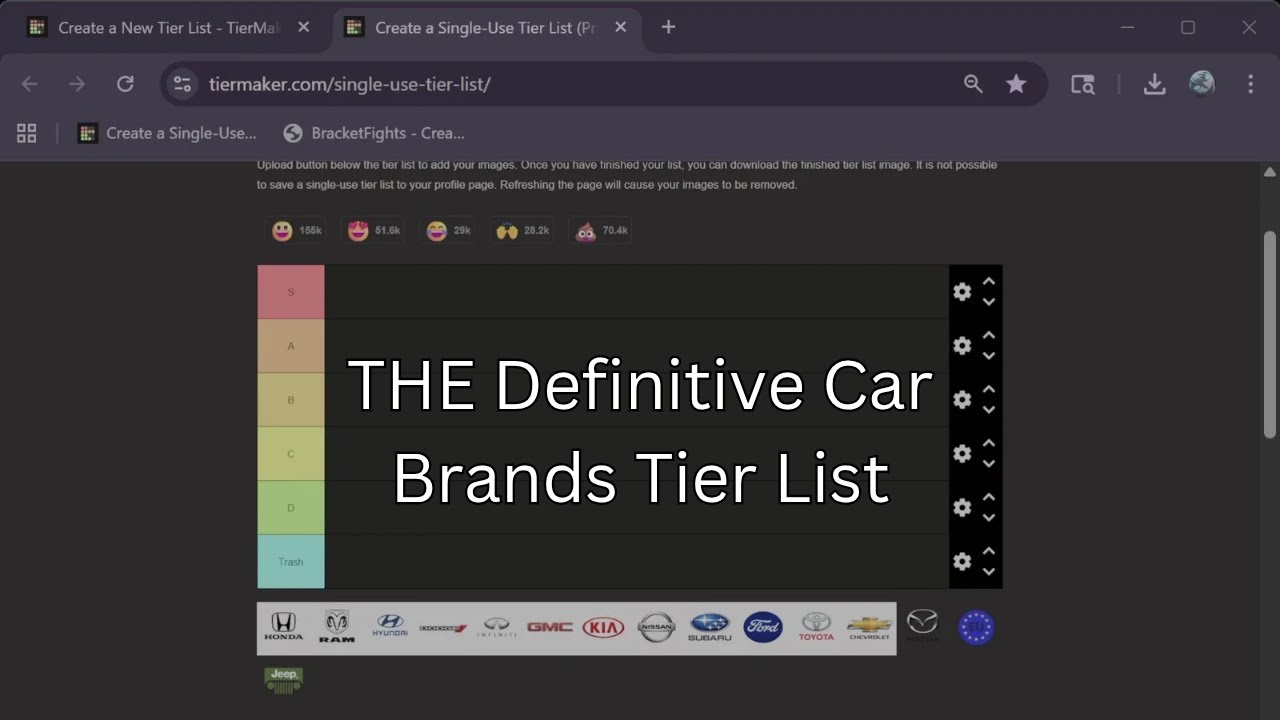Screen dimensions: 1280x720
Task: Pick the Mazda logo image
Action: coord(922,627)
